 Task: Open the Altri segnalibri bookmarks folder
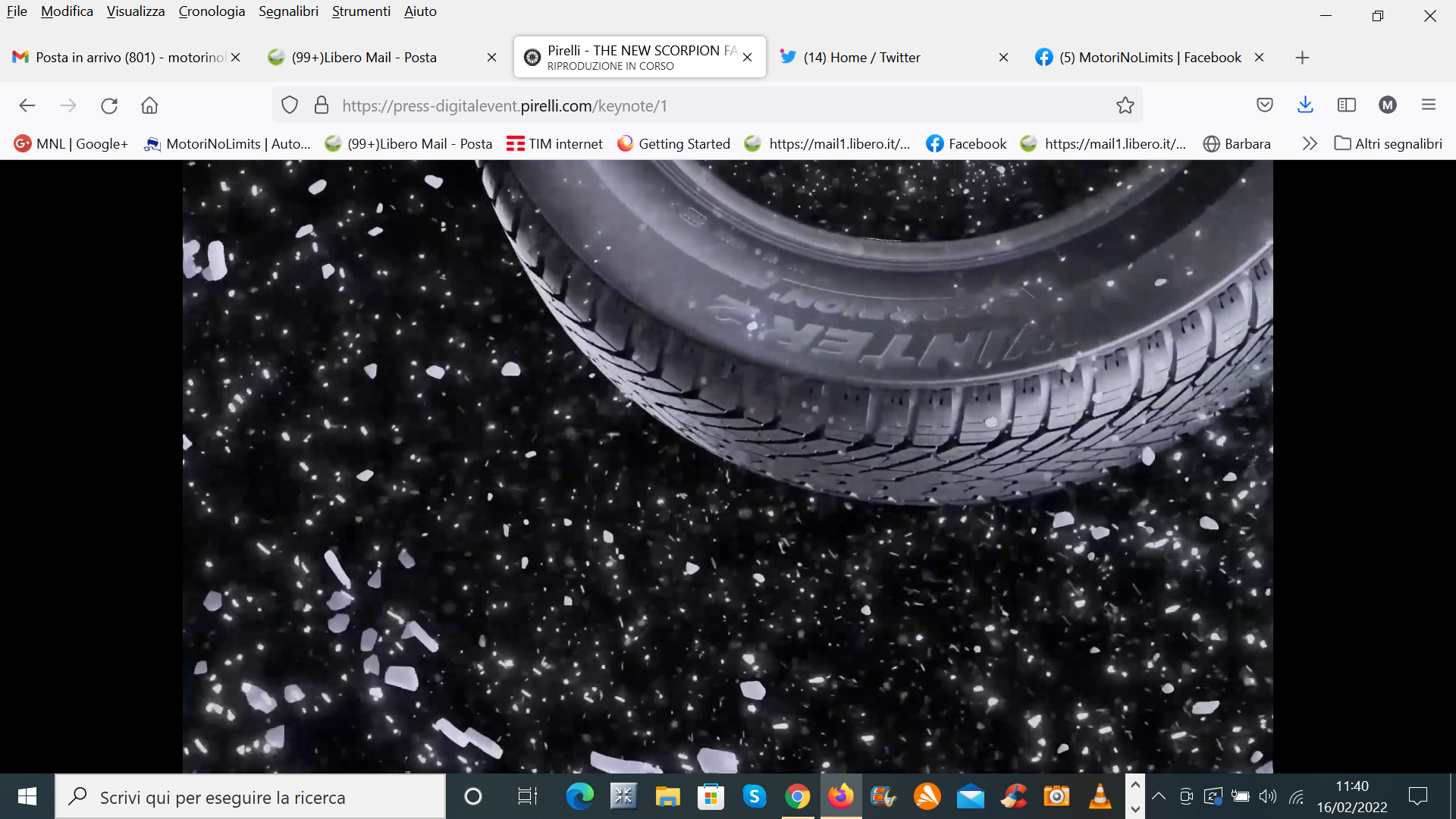point(1389,143)
